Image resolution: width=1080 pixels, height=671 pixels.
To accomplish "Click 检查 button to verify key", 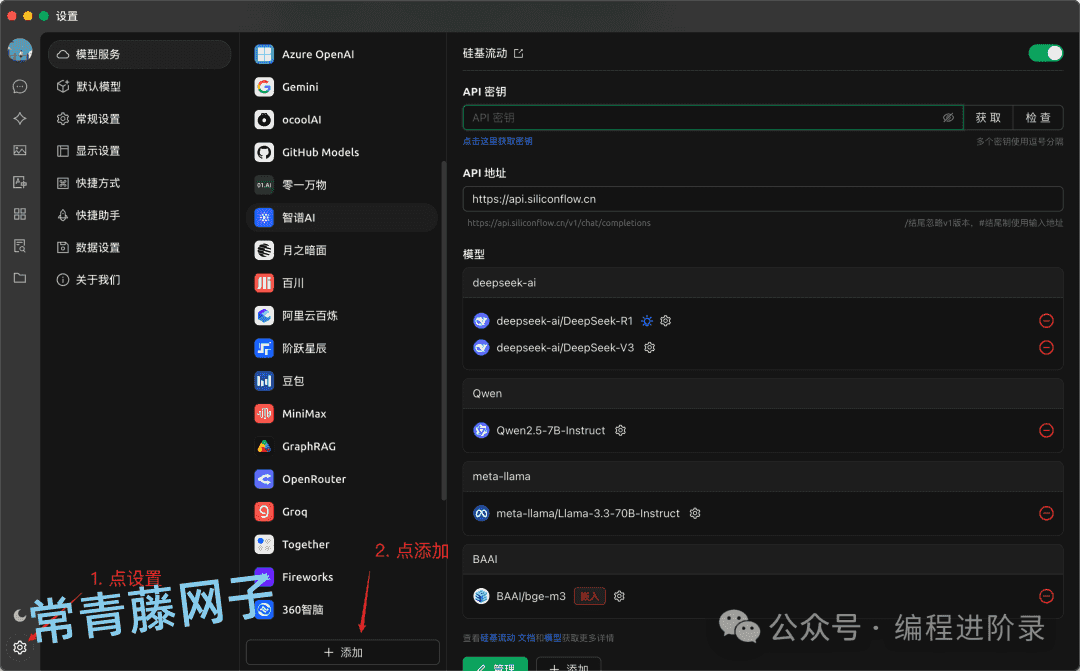I will click(1038, 118).
